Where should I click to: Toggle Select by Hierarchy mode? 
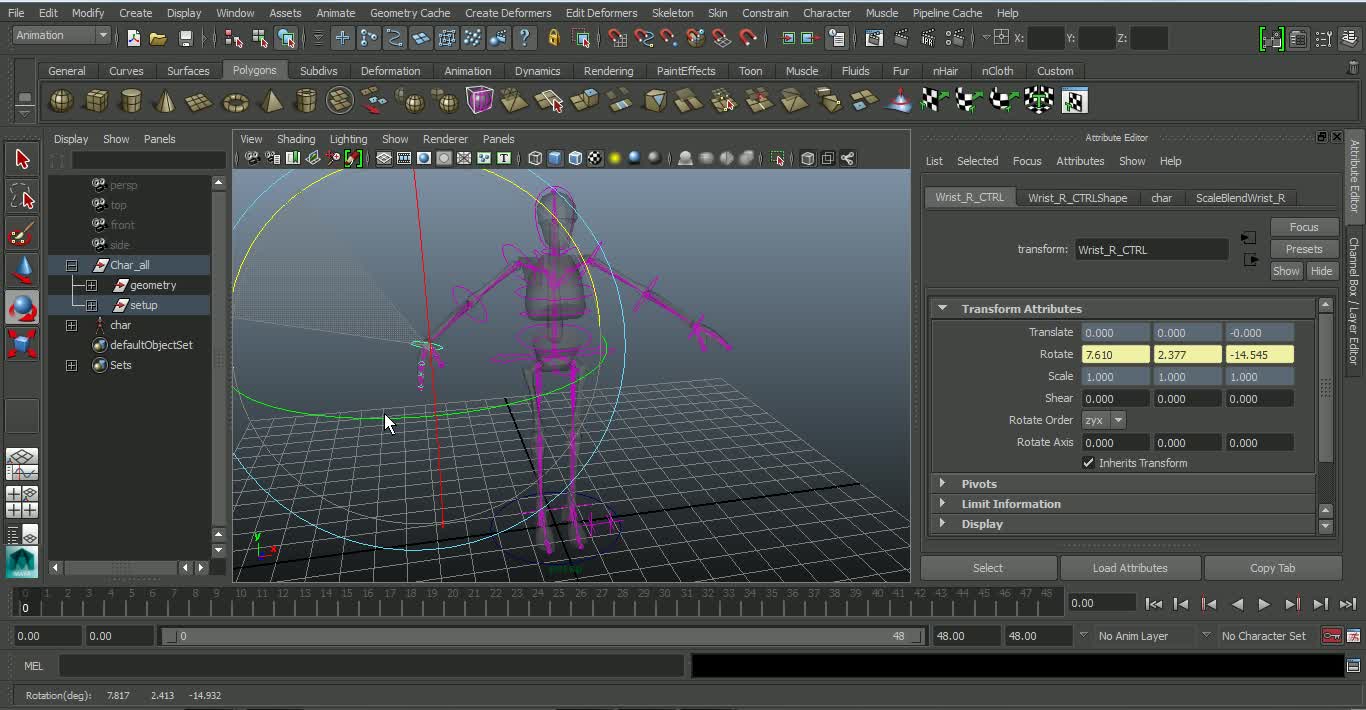pyautogui.click(x=234, y=38)
